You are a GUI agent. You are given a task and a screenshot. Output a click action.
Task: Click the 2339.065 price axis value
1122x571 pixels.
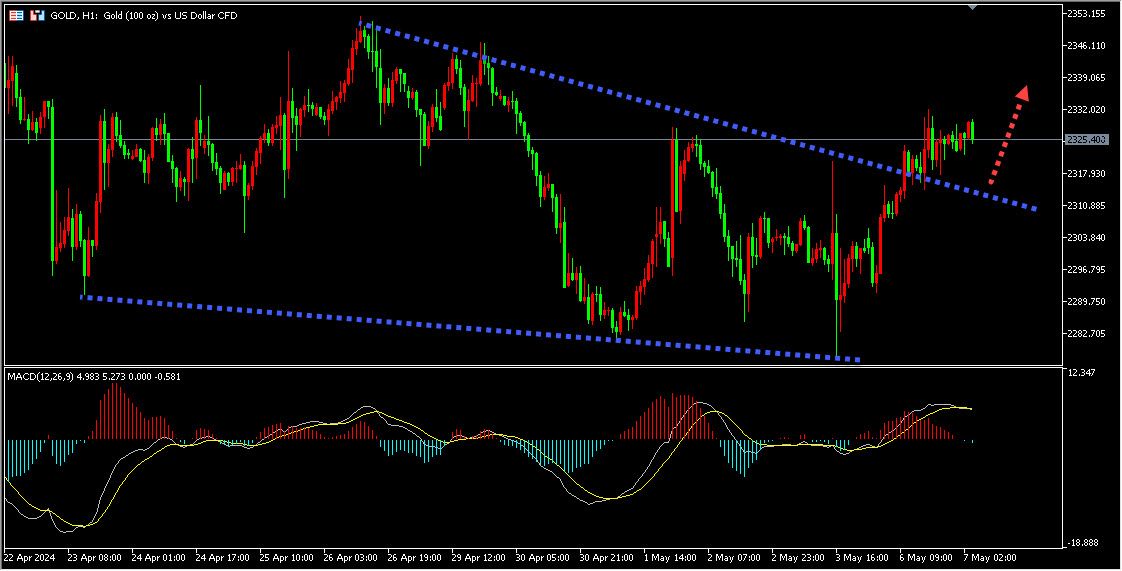tap(1086, 78)
